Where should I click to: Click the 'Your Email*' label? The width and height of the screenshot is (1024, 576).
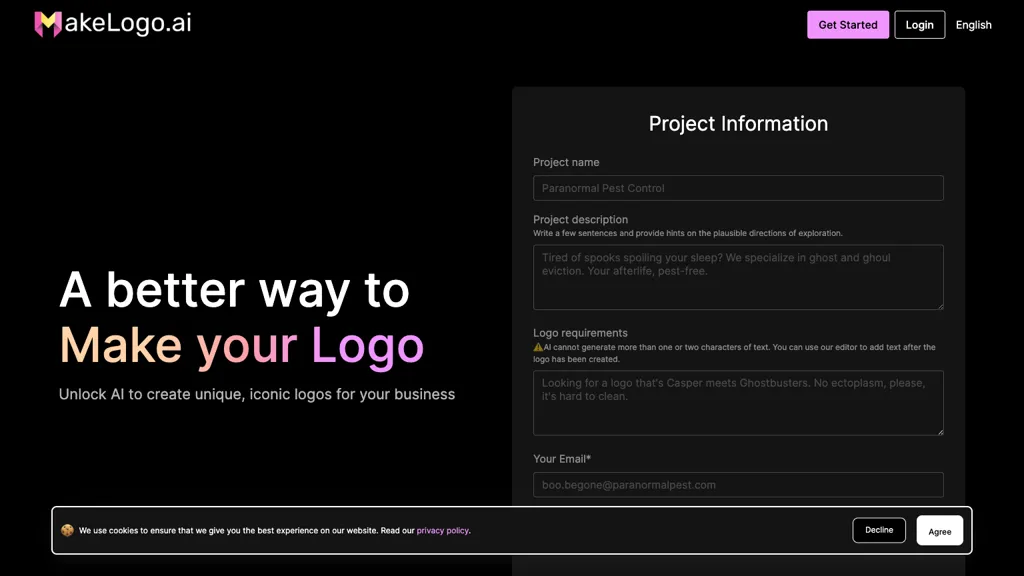(562, 458)
